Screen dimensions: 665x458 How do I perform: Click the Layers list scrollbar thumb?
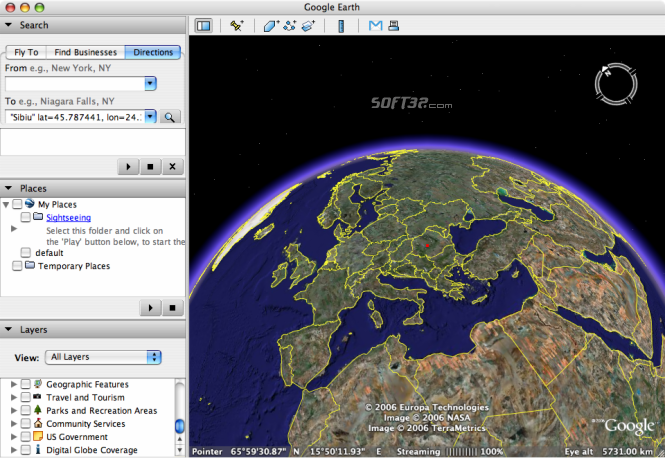180,426
